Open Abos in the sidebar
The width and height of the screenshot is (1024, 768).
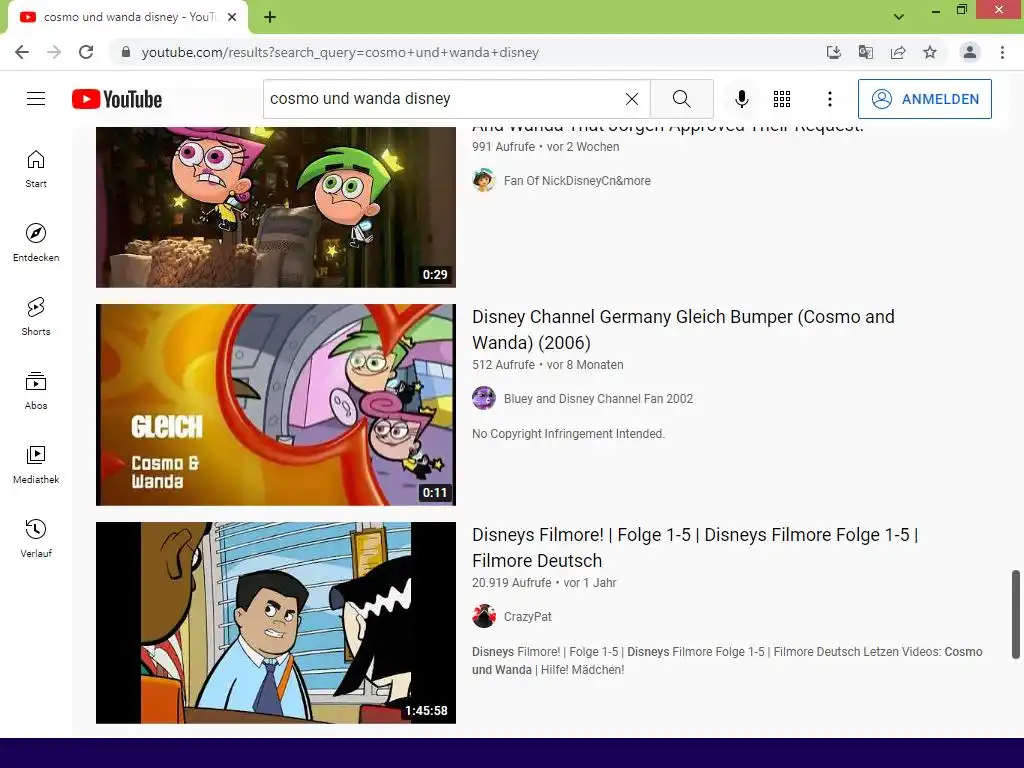pyautogui.click(x=36, y=391)
